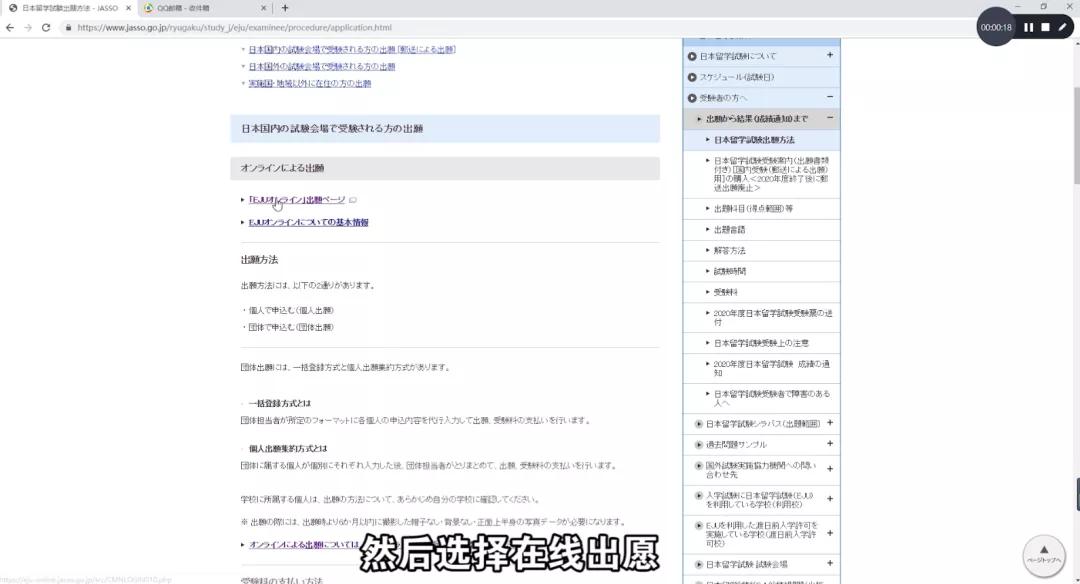Open 出題科目(得点範囲)等 sidebar entry

tap(753, 209)
